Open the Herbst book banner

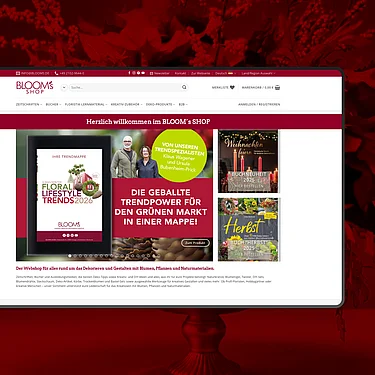[x=248, y=229]
